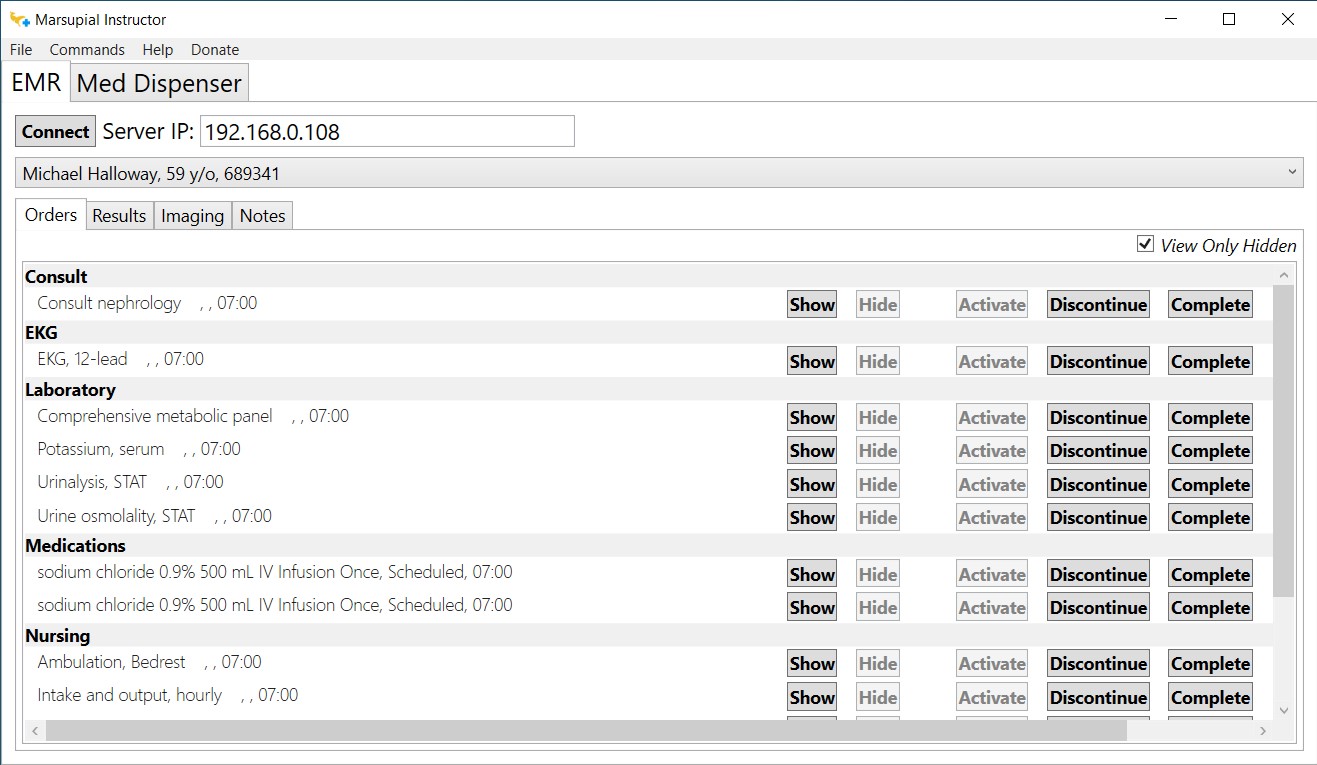This screenshot has height=765, width=1317.
Task: Discontinue the Urinalysis, STAT order
Action: 1098,484
